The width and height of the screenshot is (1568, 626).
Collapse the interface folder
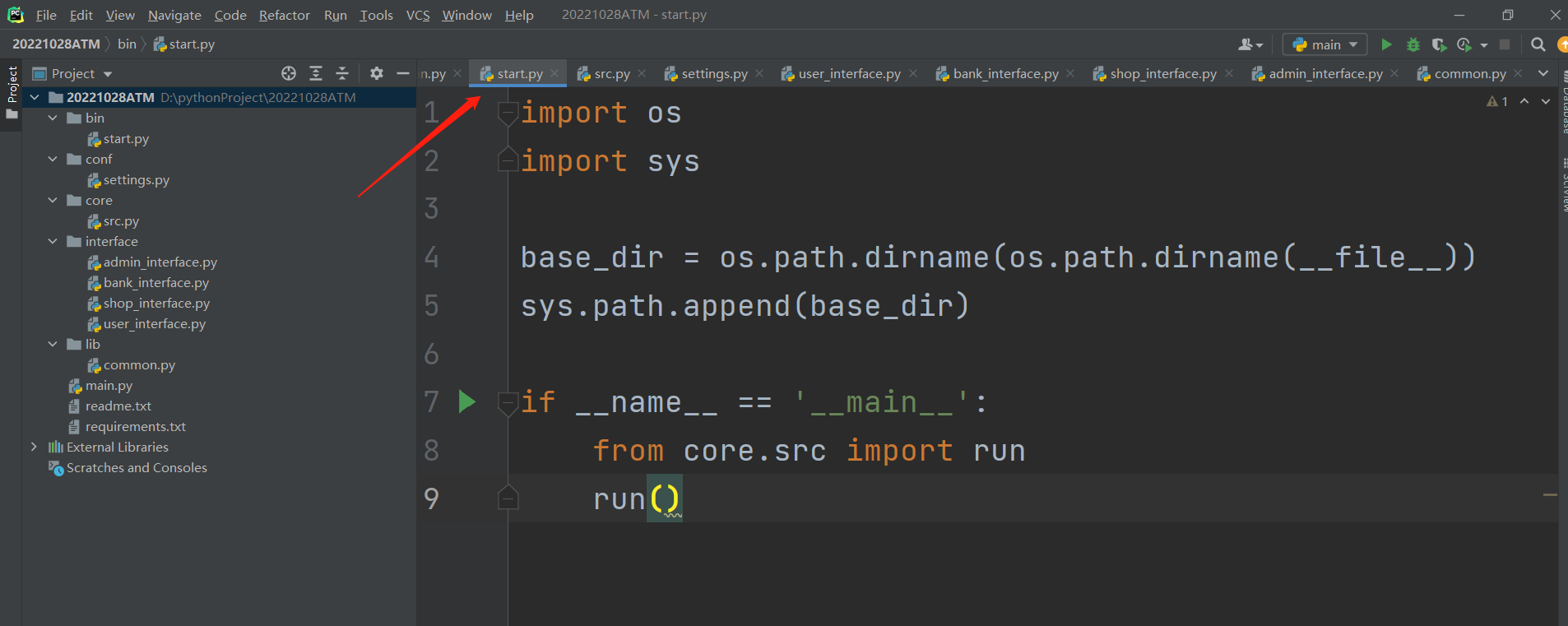53,241
